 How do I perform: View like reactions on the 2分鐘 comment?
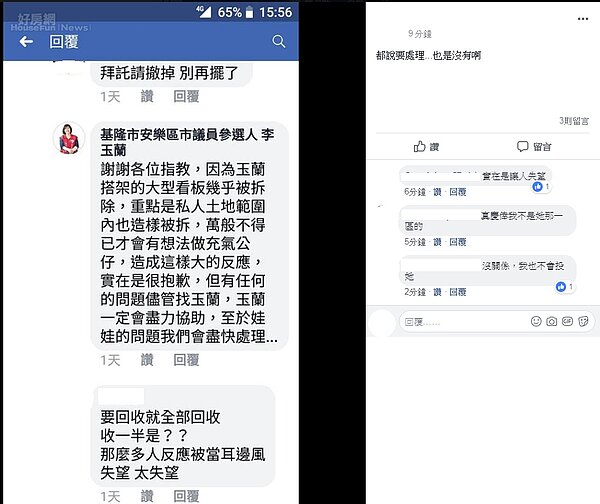[x=565, y=287]
